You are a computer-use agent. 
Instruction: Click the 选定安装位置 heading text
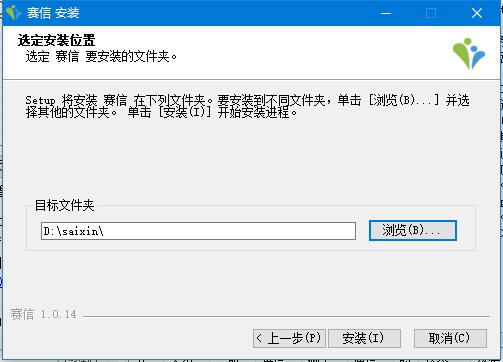[x=56, y=40]
